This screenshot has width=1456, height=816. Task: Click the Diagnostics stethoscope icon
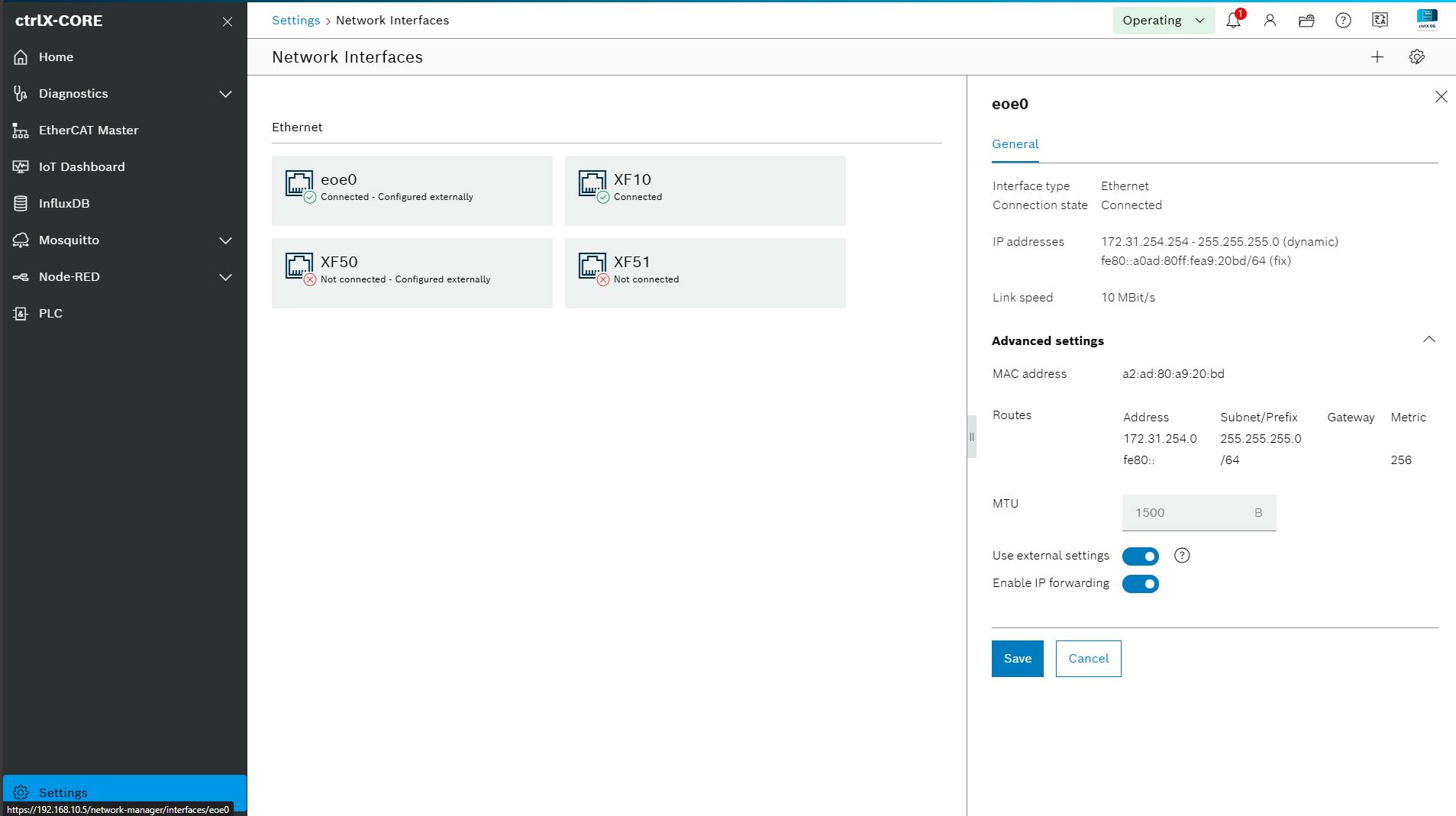21,94
